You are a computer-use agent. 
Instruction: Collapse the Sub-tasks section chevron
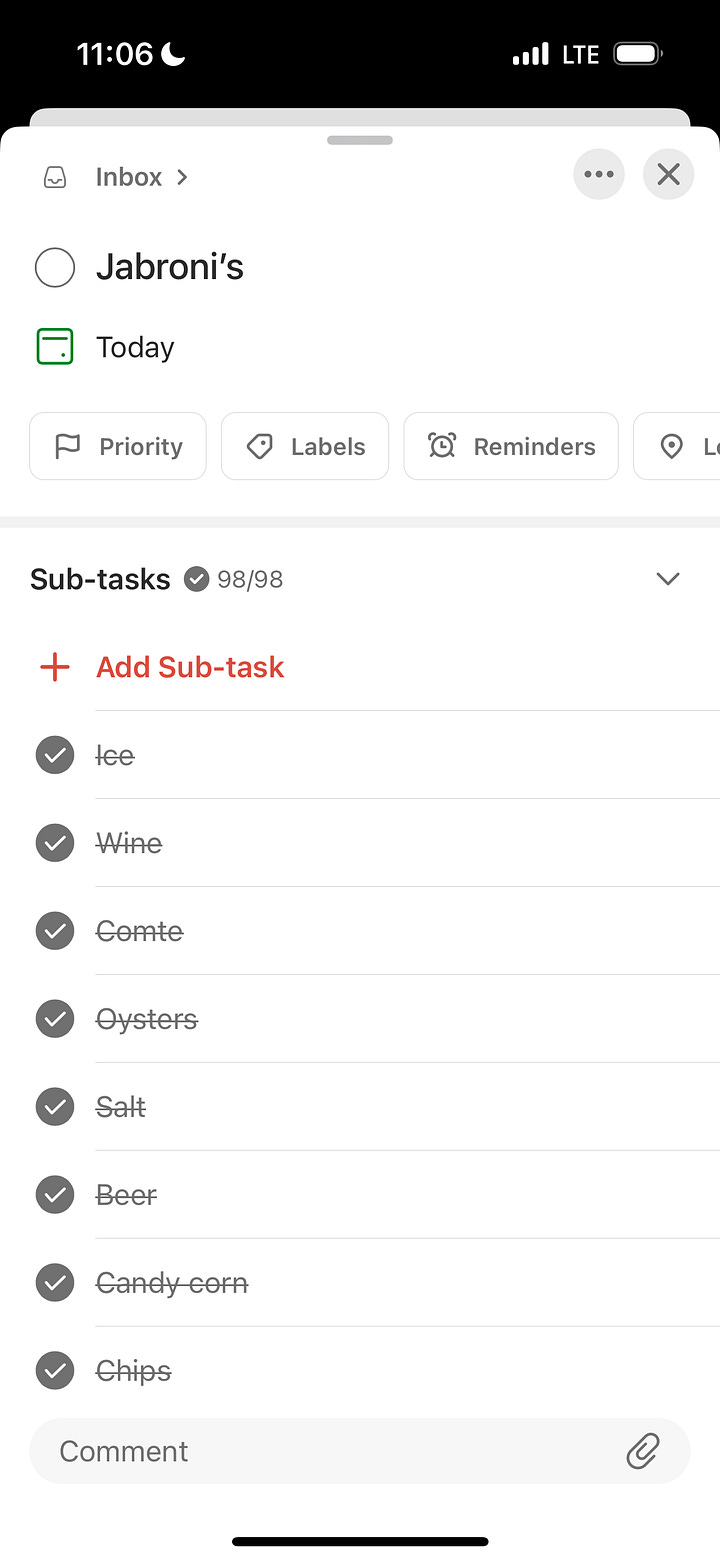667,579
